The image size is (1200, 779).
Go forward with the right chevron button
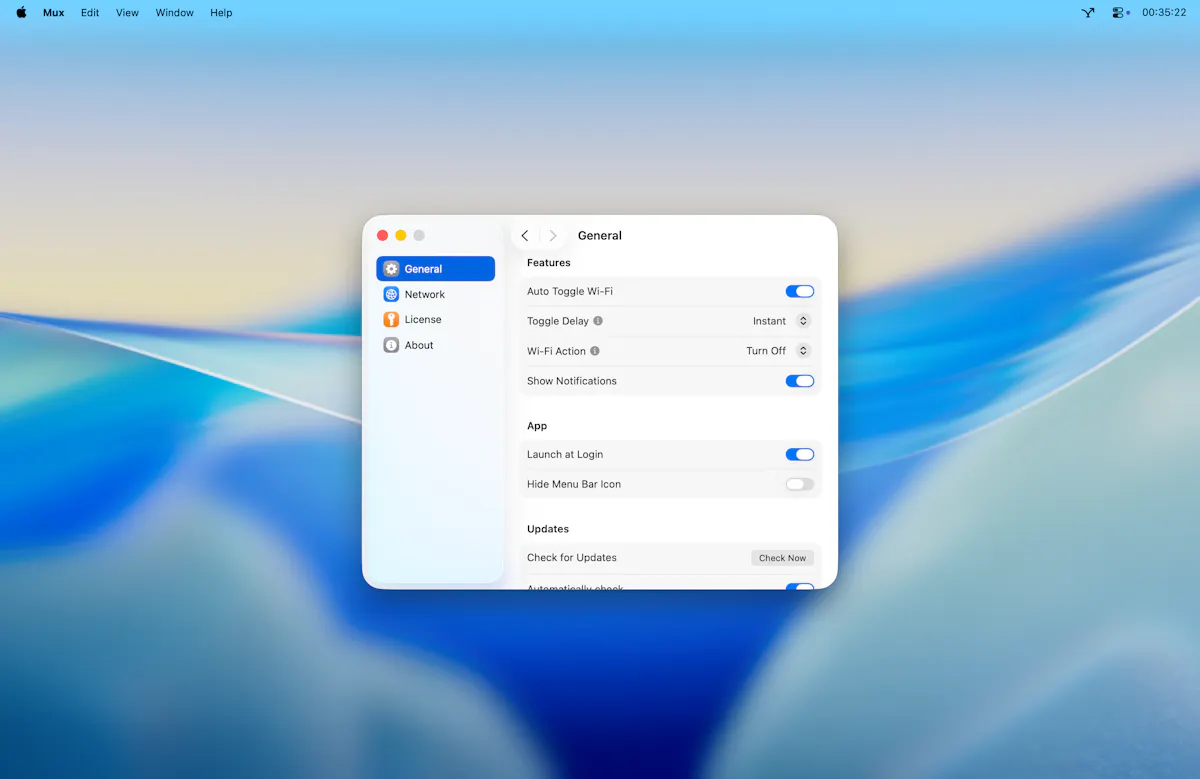[x=553, y=236]
